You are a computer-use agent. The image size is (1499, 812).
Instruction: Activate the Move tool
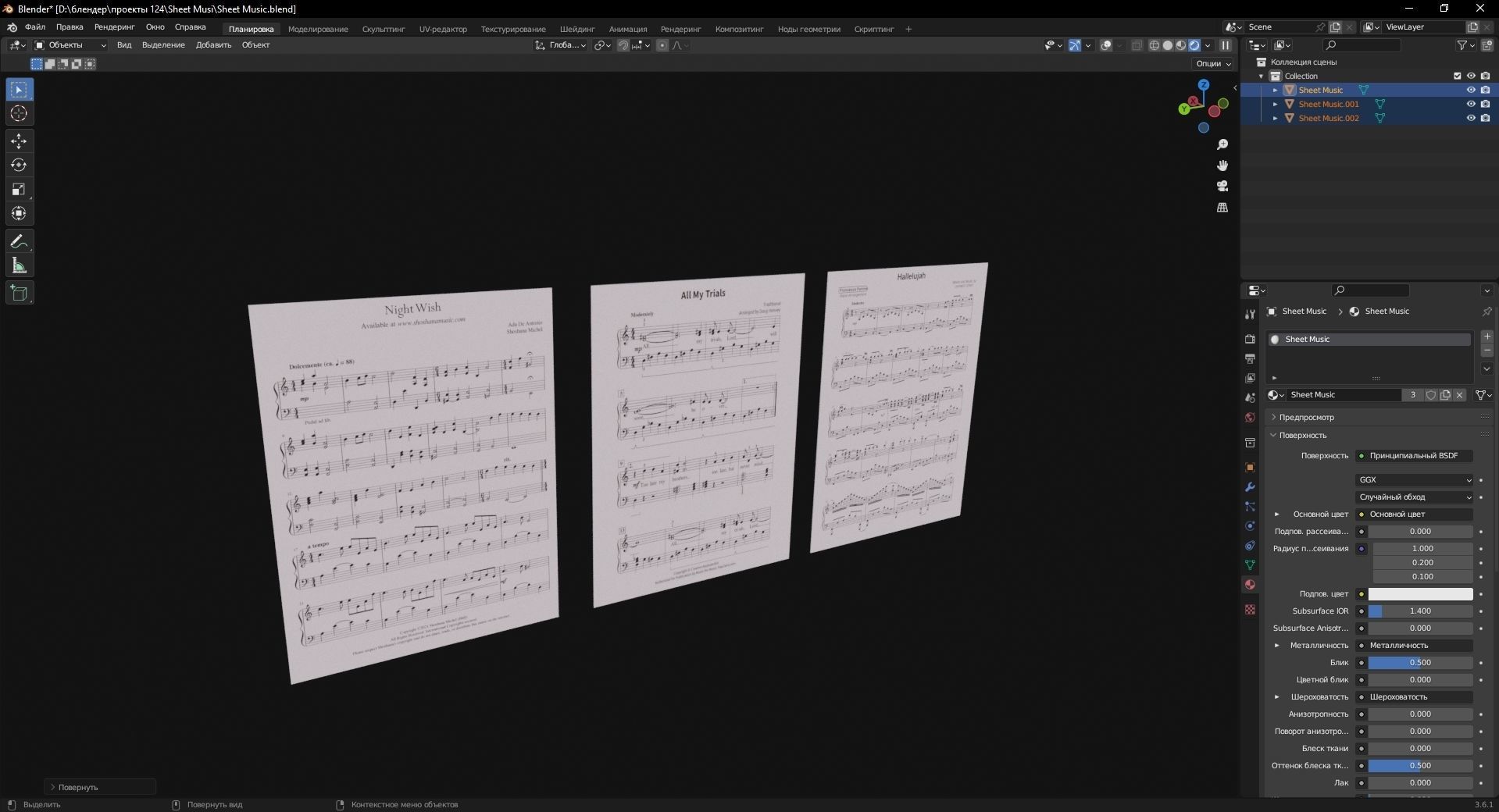pyautogui.click(x=19, y=141)
